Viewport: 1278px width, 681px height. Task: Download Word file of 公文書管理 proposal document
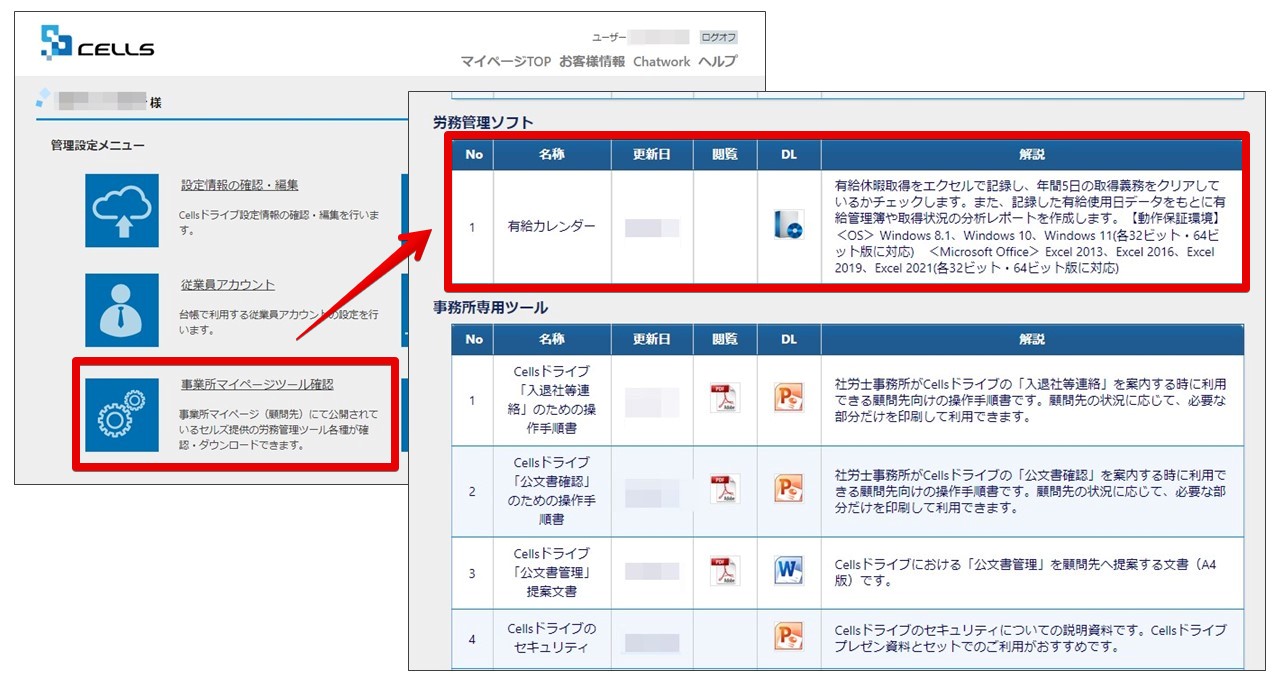pyautogui.click(x=789, y=571)
